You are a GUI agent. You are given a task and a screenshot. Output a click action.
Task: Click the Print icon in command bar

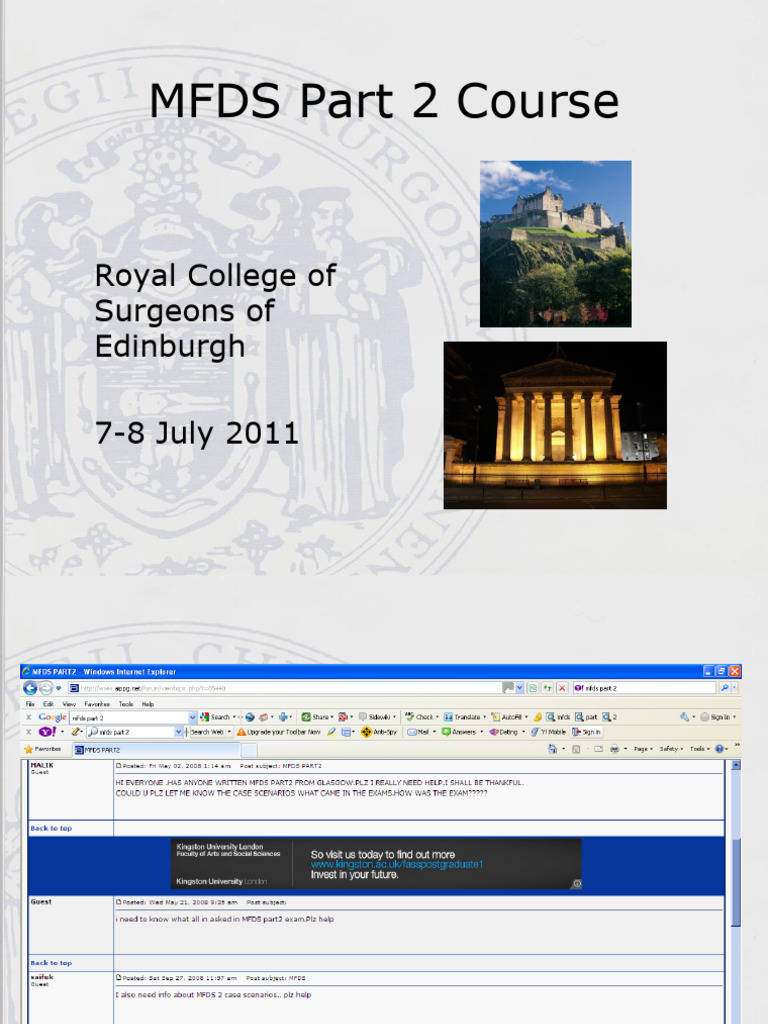614,749
